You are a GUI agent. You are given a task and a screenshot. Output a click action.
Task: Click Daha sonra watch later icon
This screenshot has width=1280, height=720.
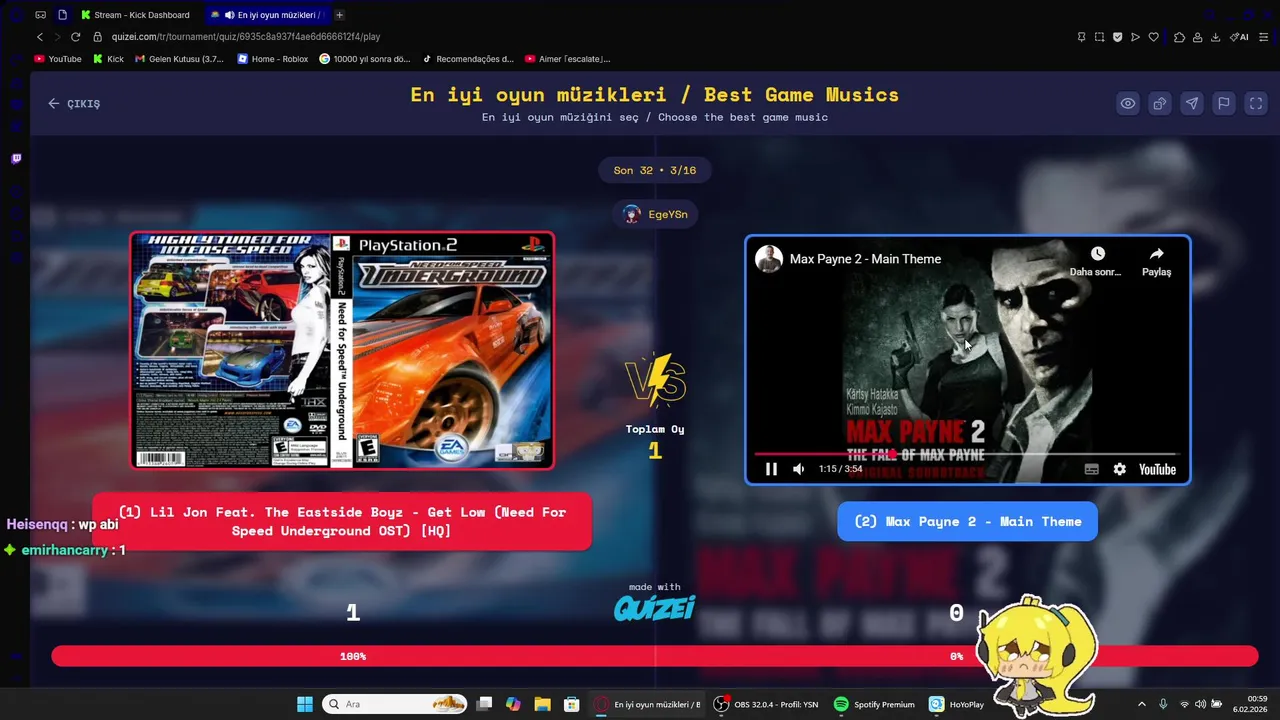pyautogui.click(x=1097, y=261)
